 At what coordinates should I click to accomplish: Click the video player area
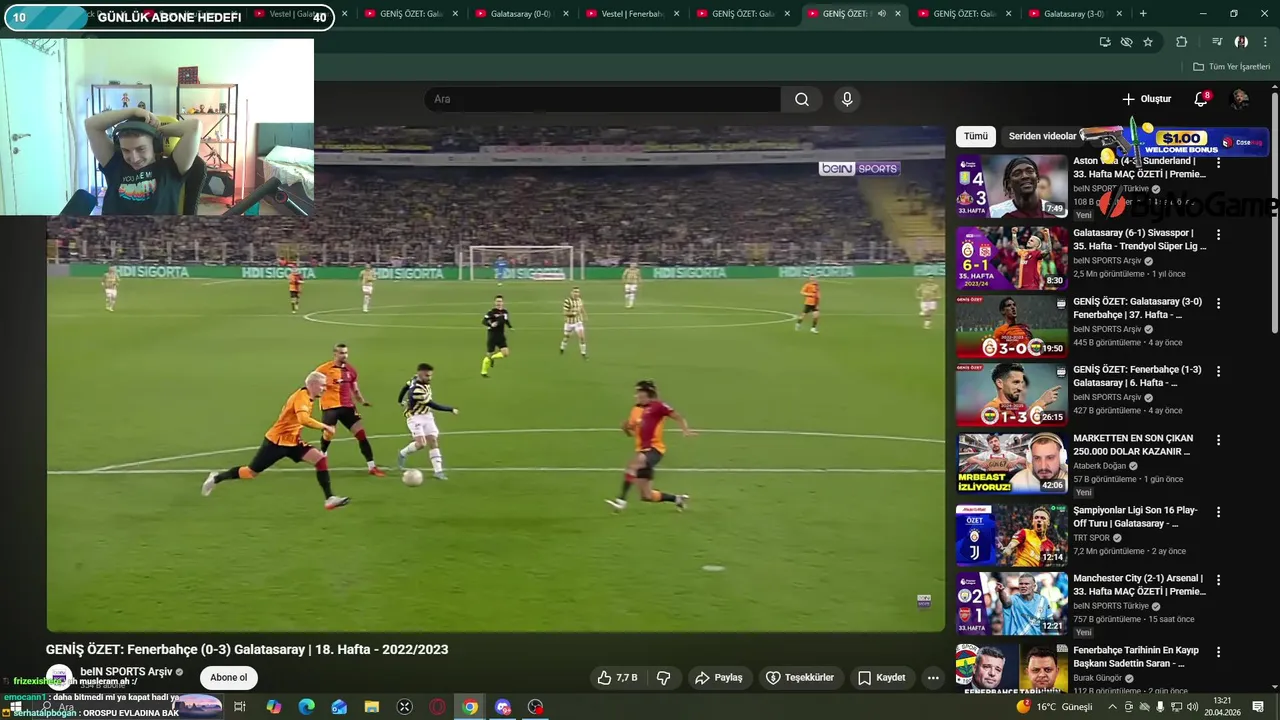(x=495, y=378)
